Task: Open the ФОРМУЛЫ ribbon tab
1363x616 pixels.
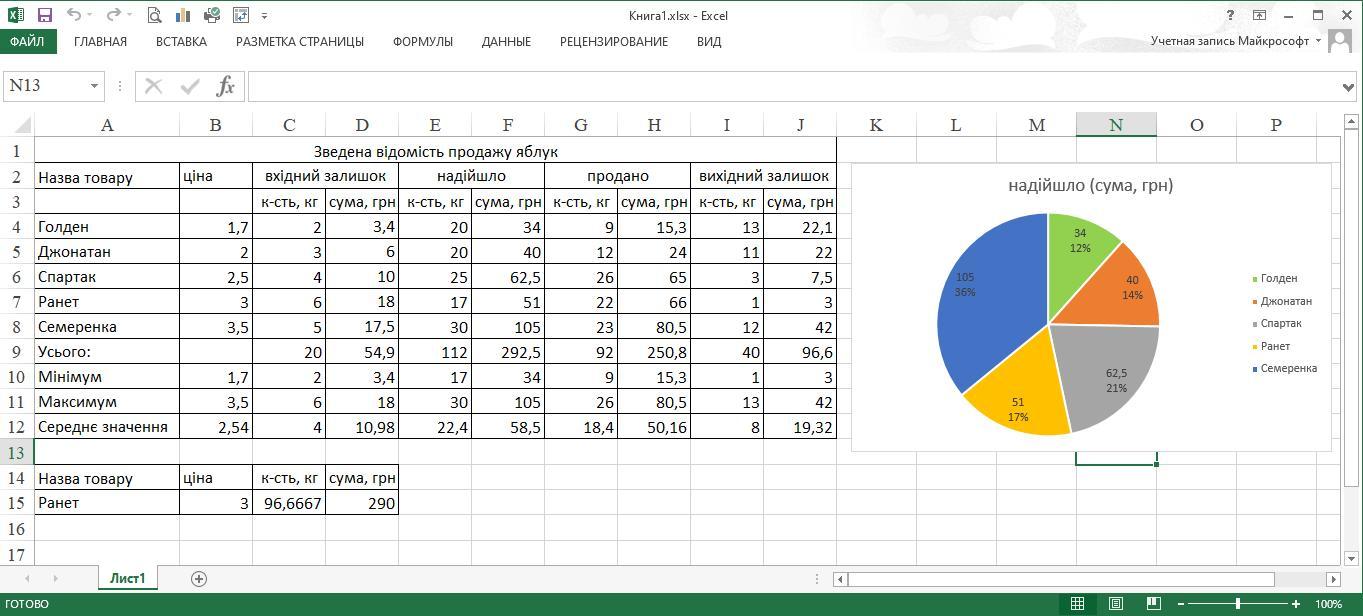Action: 422,42
